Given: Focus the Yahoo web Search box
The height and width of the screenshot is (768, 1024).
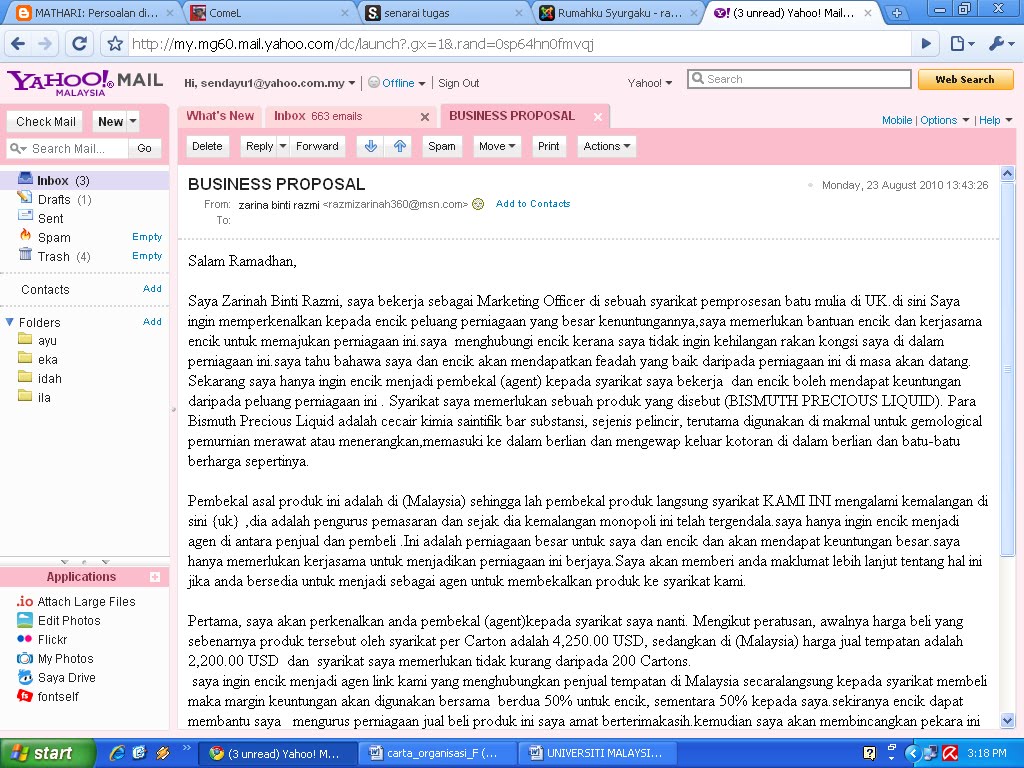Looking at the screenshot, I should pyautogui.click(x=799, y=79).
